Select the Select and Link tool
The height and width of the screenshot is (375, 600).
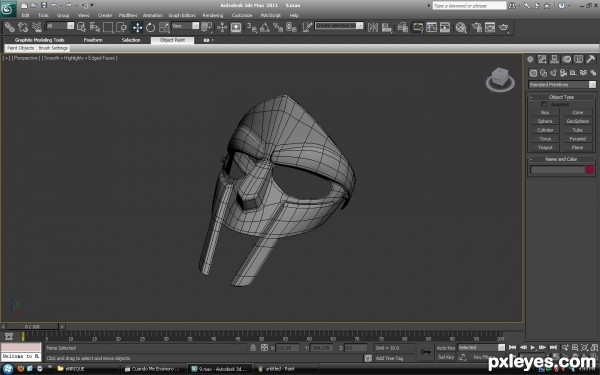pos(10,27)
